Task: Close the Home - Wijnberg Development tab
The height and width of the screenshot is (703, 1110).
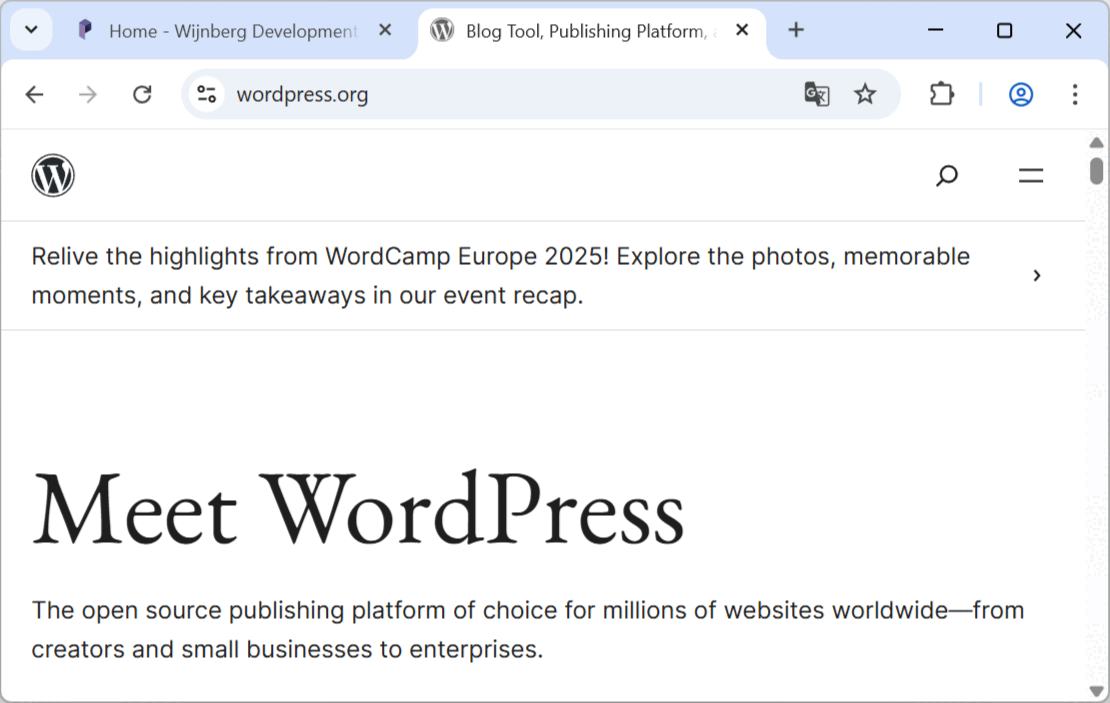Action: 385,30
